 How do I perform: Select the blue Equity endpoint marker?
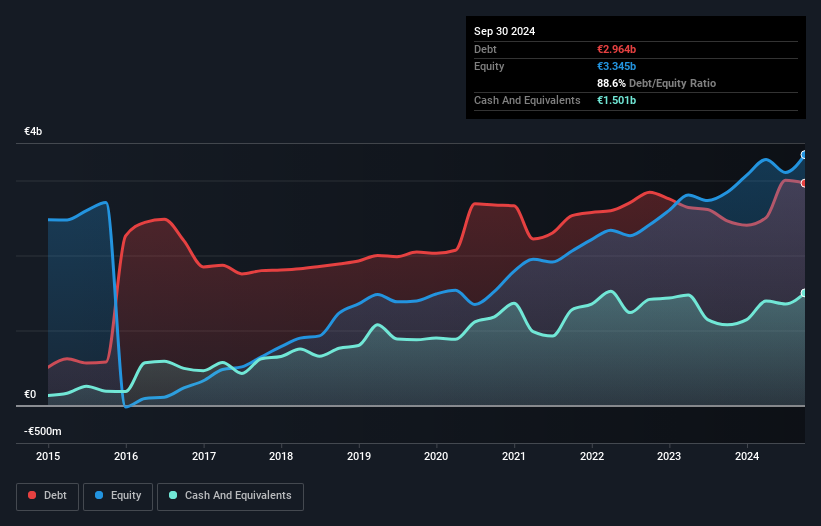(x=804, y=155)
